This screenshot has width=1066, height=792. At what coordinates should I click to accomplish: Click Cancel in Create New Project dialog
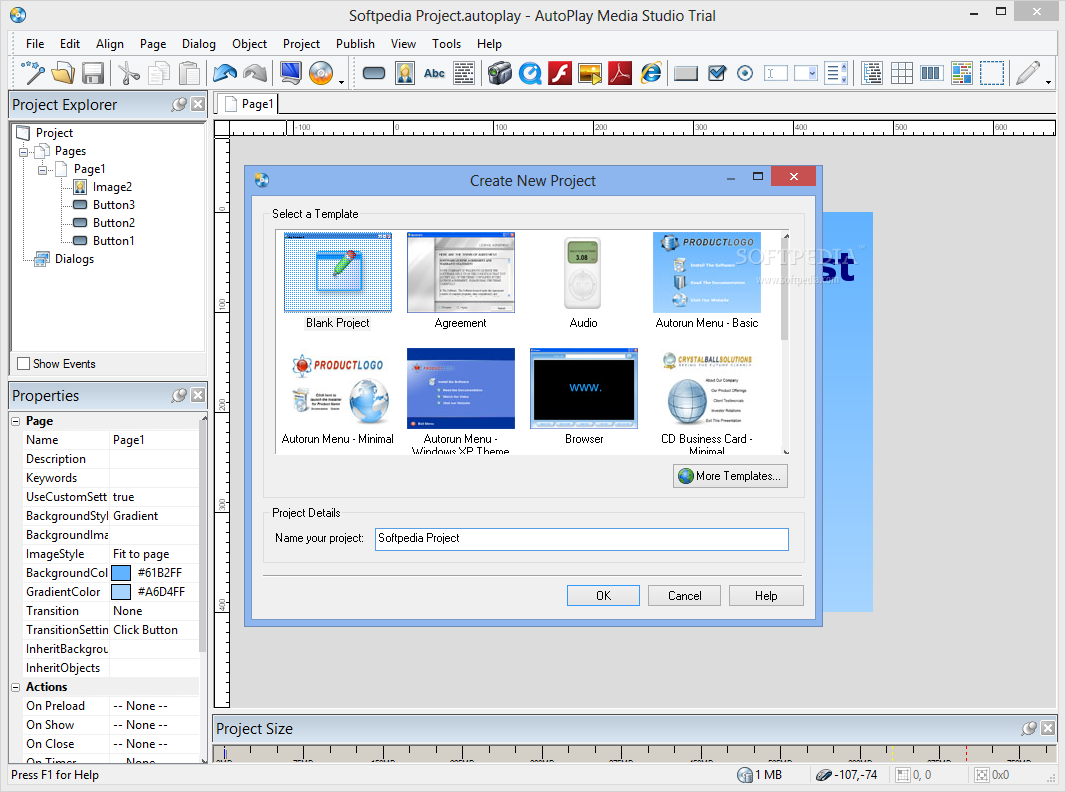[685, 596]
